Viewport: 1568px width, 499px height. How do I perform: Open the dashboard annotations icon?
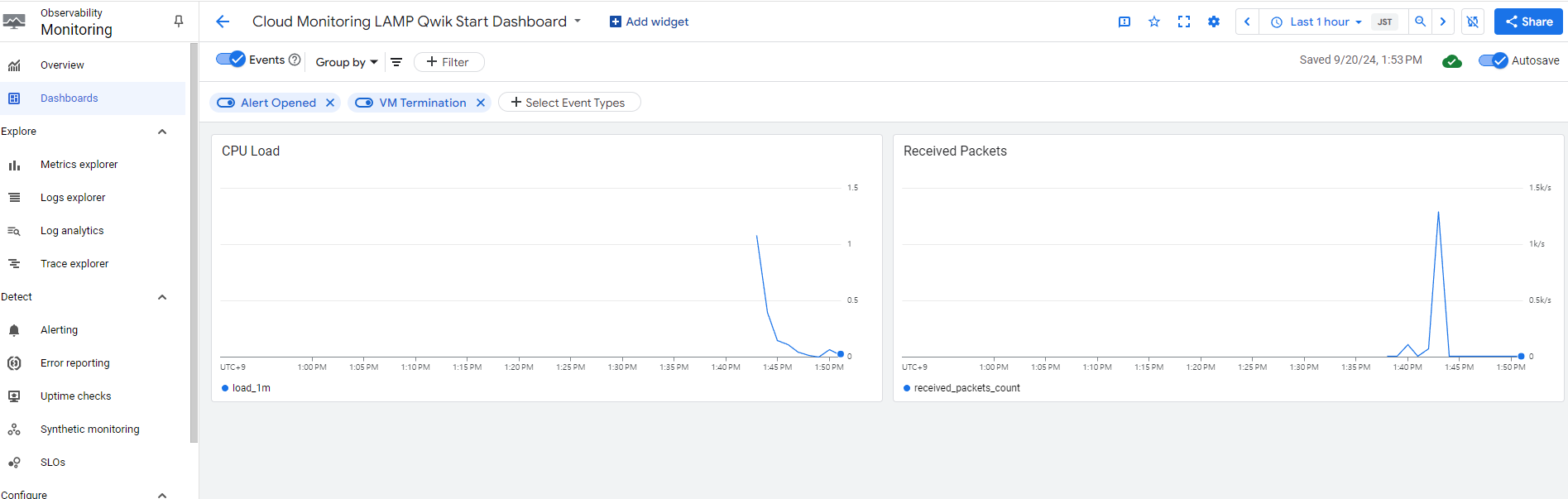[1124, 22]
